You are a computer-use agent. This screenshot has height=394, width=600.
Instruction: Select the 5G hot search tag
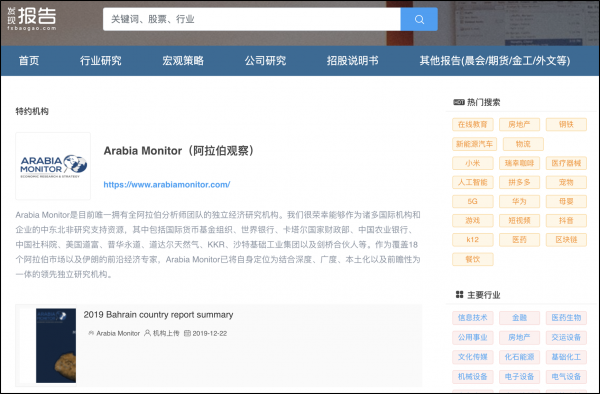click(x=473, y=201)
